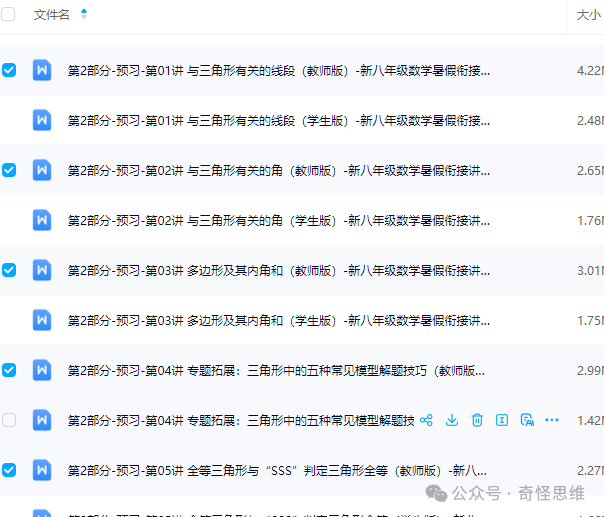Viewport: 604px width, 517px height.
Task: Open file 第02讲 与三角形有关的角（教师版）
Action: coord(279,170)
